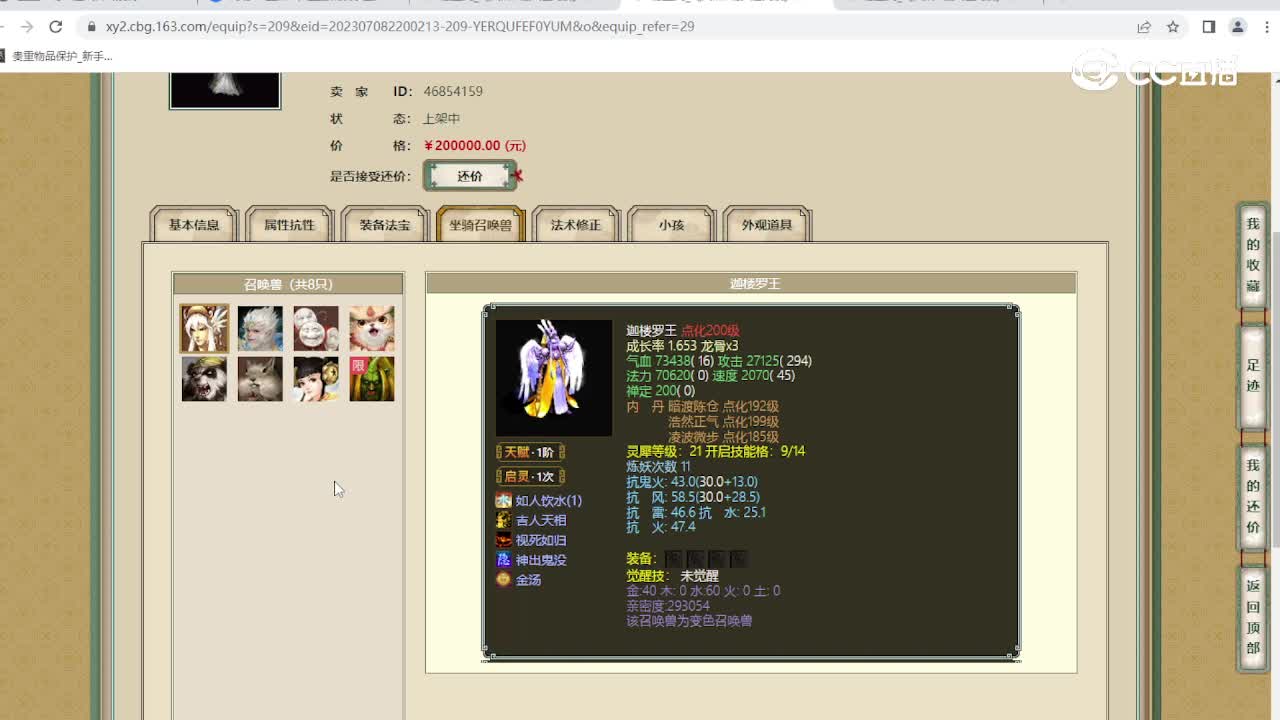Bookmark this page with the star
Image resolution: width=1280 pixels, height=720 pixels.
(1173, 27)
